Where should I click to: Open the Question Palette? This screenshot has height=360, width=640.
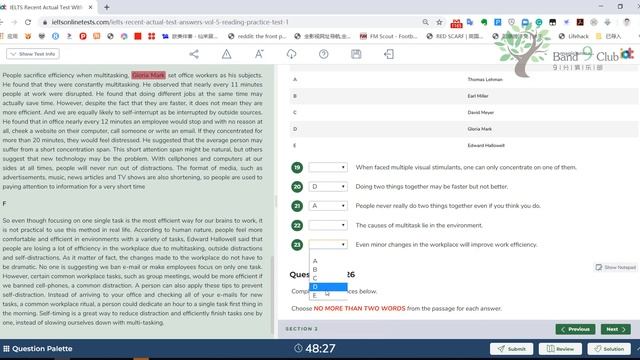click(x=38, y=349)
